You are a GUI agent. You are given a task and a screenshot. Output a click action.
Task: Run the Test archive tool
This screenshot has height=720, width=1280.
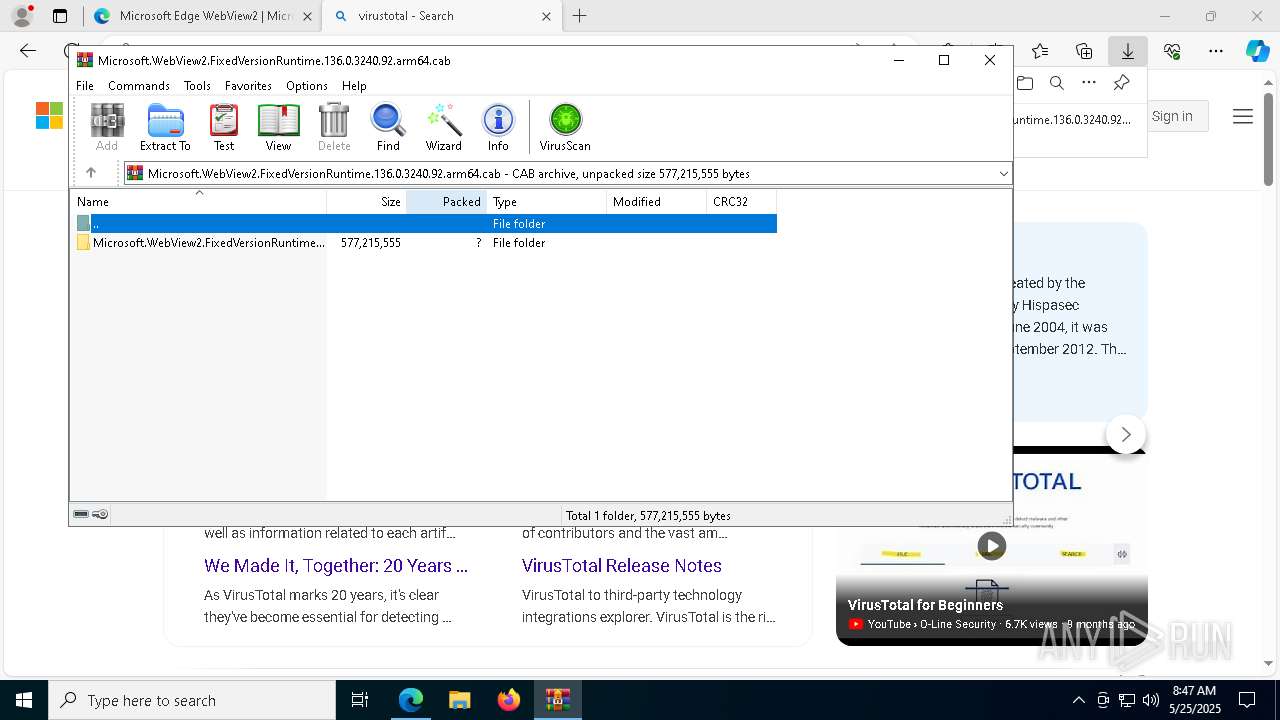click(x=224, y=127)
